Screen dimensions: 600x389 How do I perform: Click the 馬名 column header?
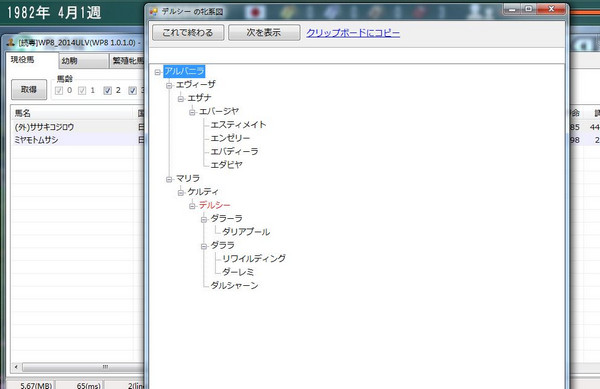coord(73,113)
